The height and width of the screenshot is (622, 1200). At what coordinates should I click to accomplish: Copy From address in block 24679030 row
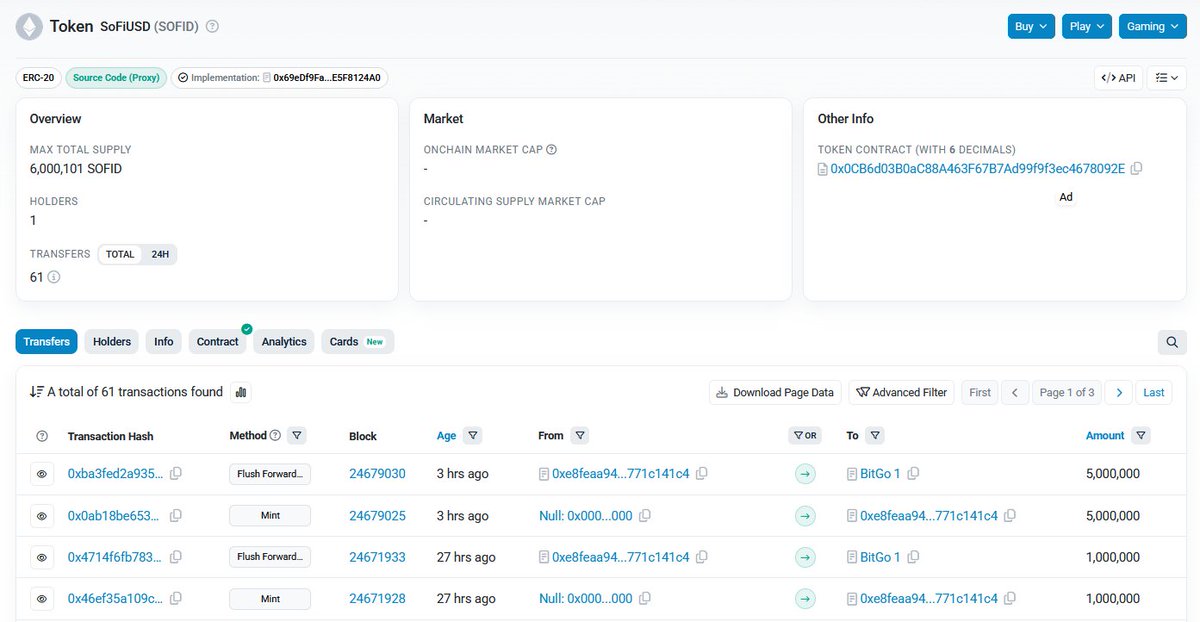(702, 474)
